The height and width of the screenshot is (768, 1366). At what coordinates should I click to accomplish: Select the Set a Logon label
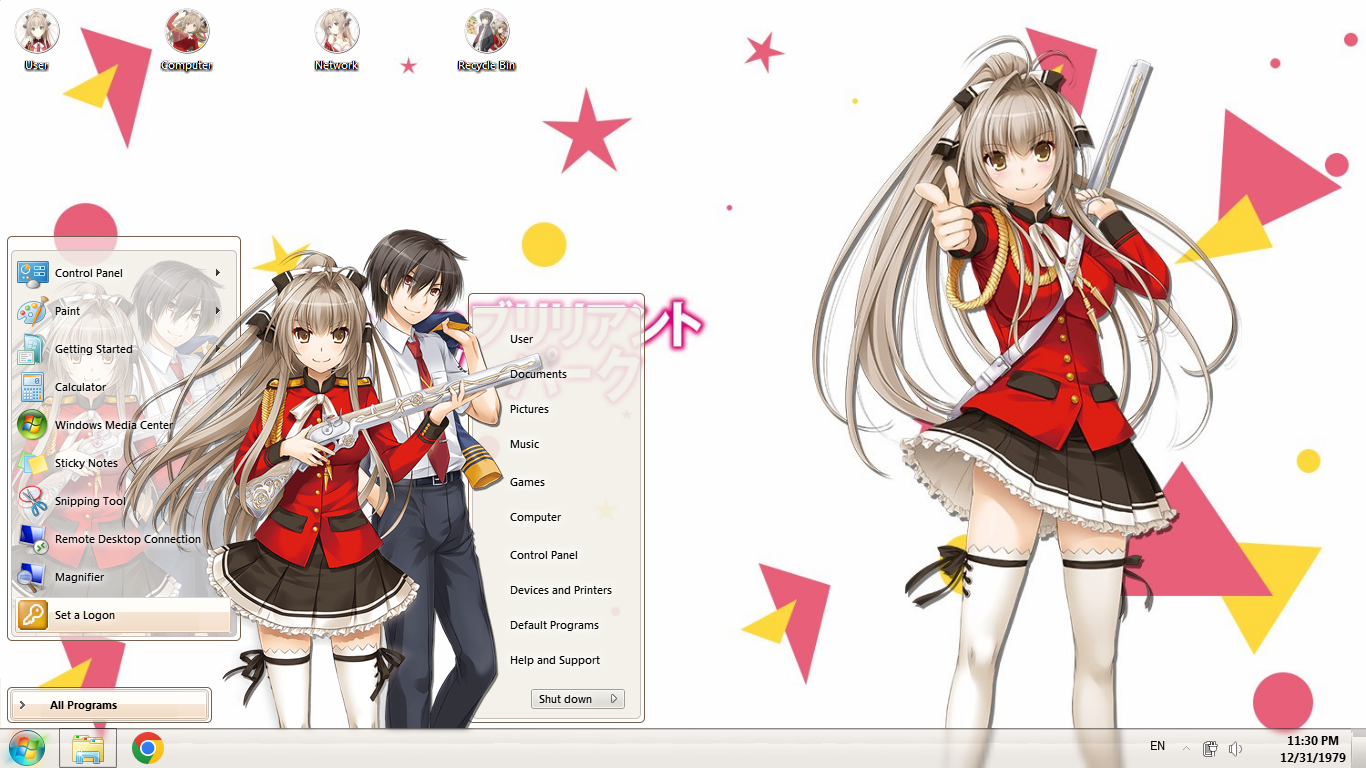[85, 615]
